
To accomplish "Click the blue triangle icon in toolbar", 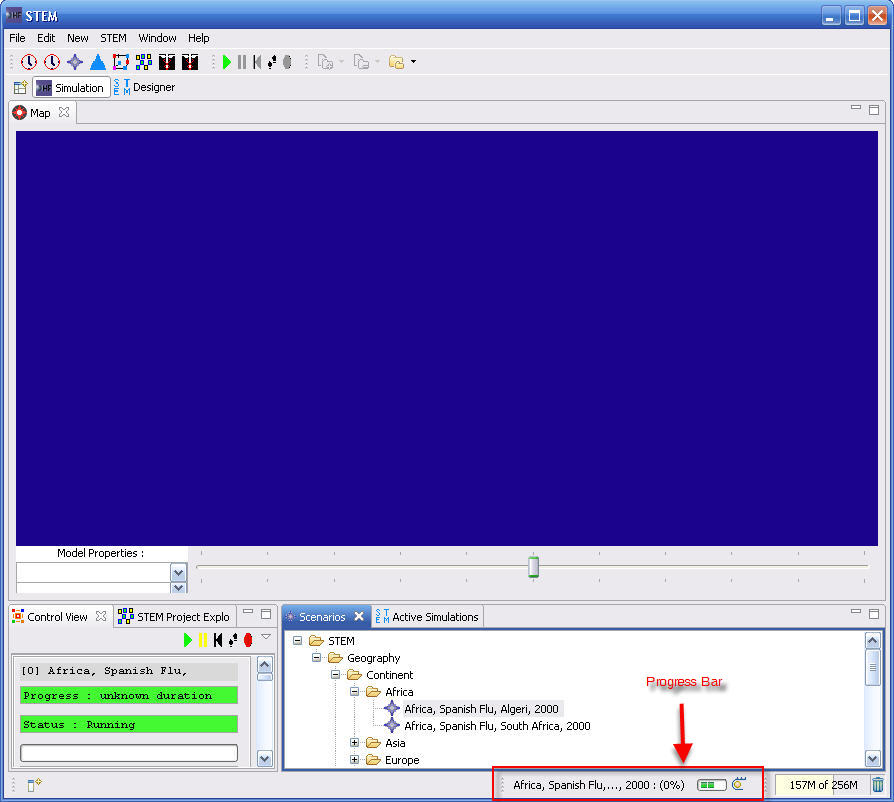I will coord(97,62).
